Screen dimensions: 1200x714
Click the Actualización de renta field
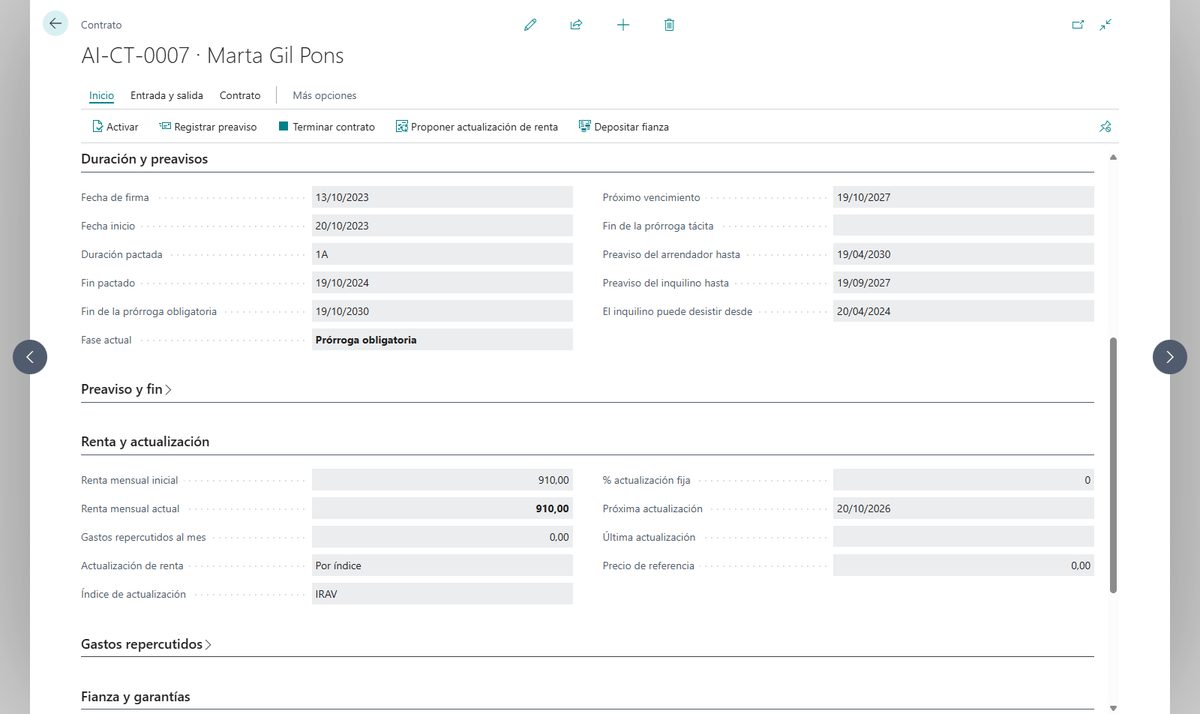(442, 566)
